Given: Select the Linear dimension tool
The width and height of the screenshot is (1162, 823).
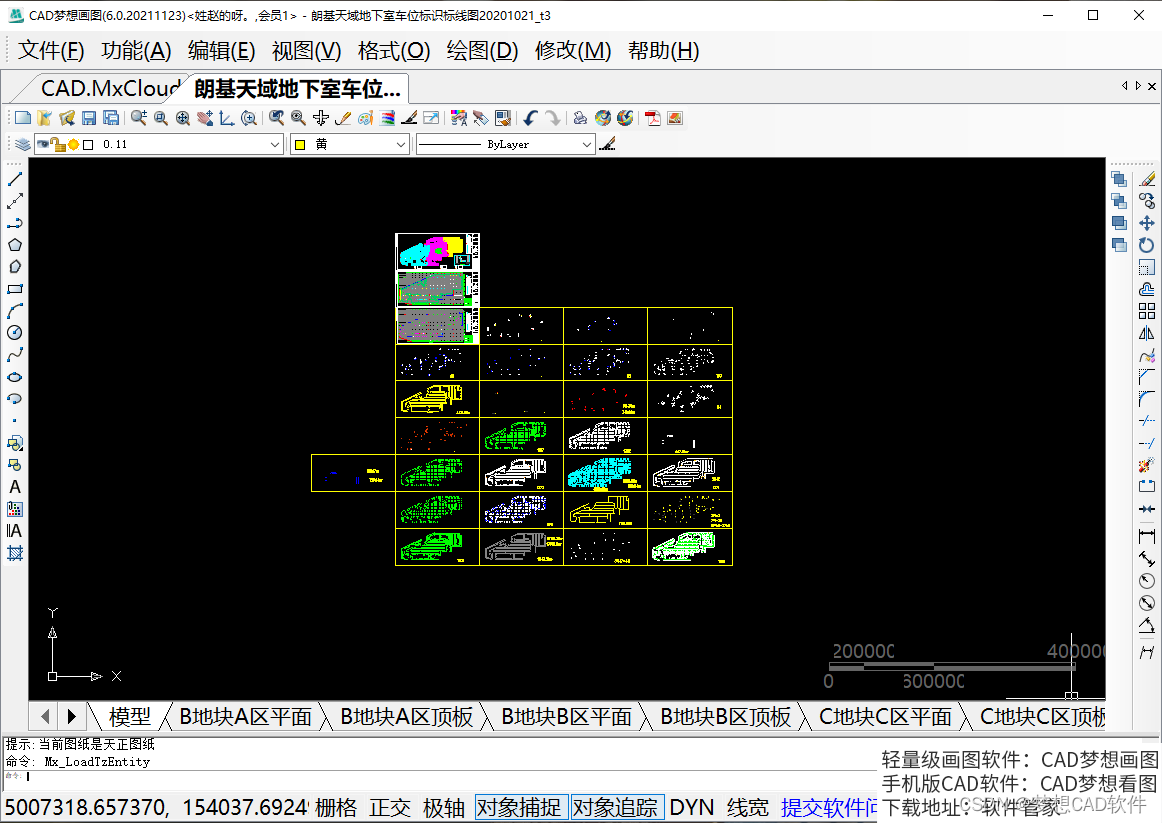Looking at the screenshot, I should tap(1147, 536).
